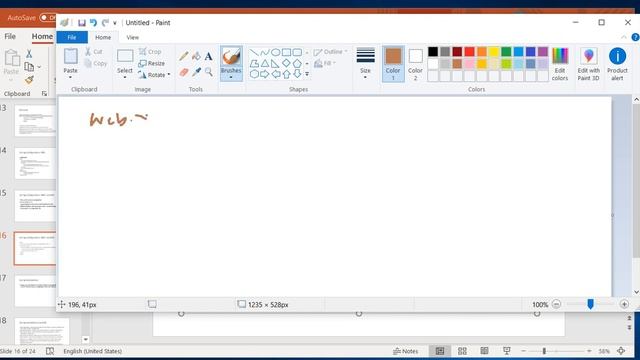Screen dimensions: 640x360
Task: Select the Text tool (letter A)
Action: pos(209,56)
